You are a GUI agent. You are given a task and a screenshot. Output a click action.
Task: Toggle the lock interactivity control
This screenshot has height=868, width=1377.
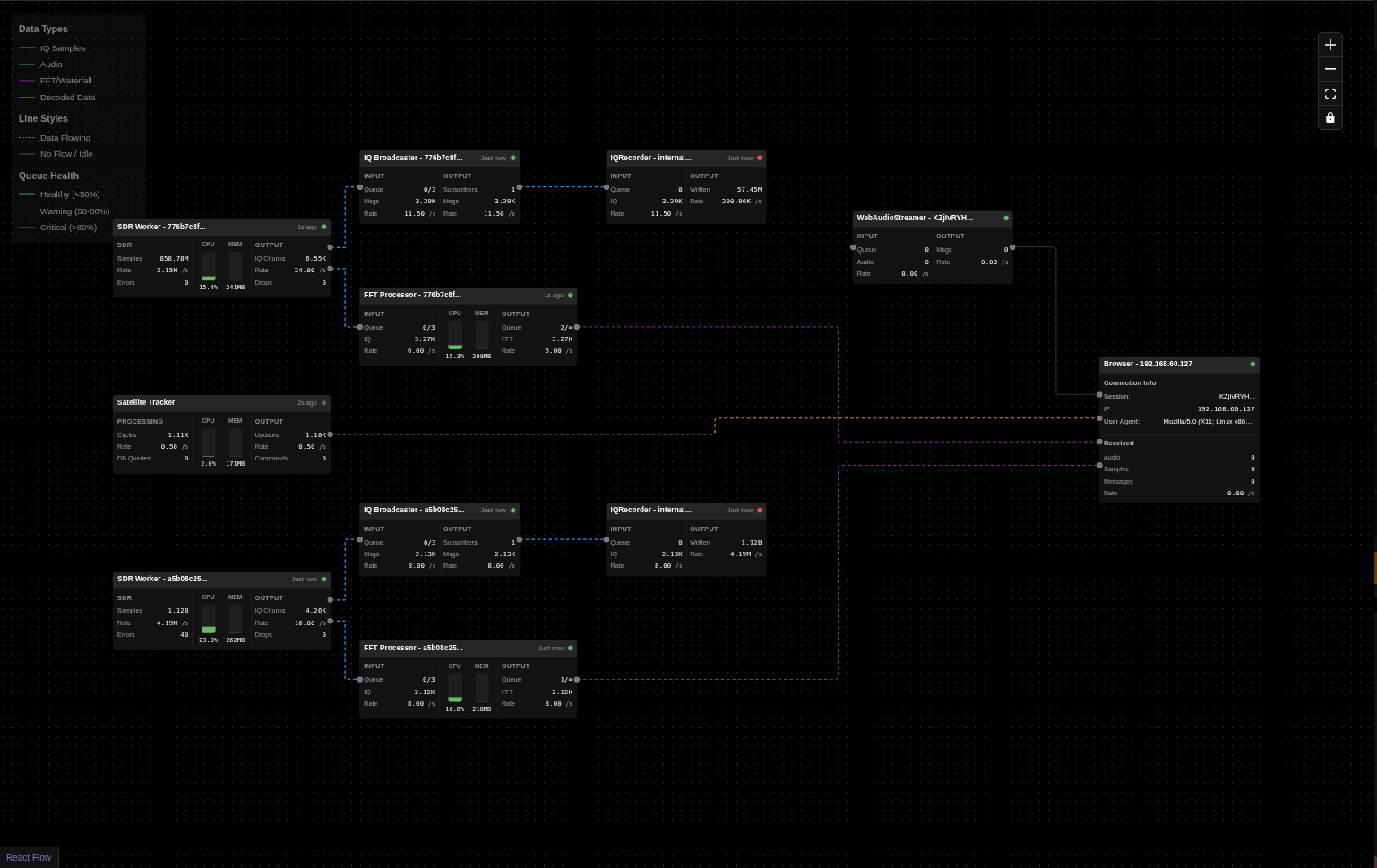coord(1330,117)
